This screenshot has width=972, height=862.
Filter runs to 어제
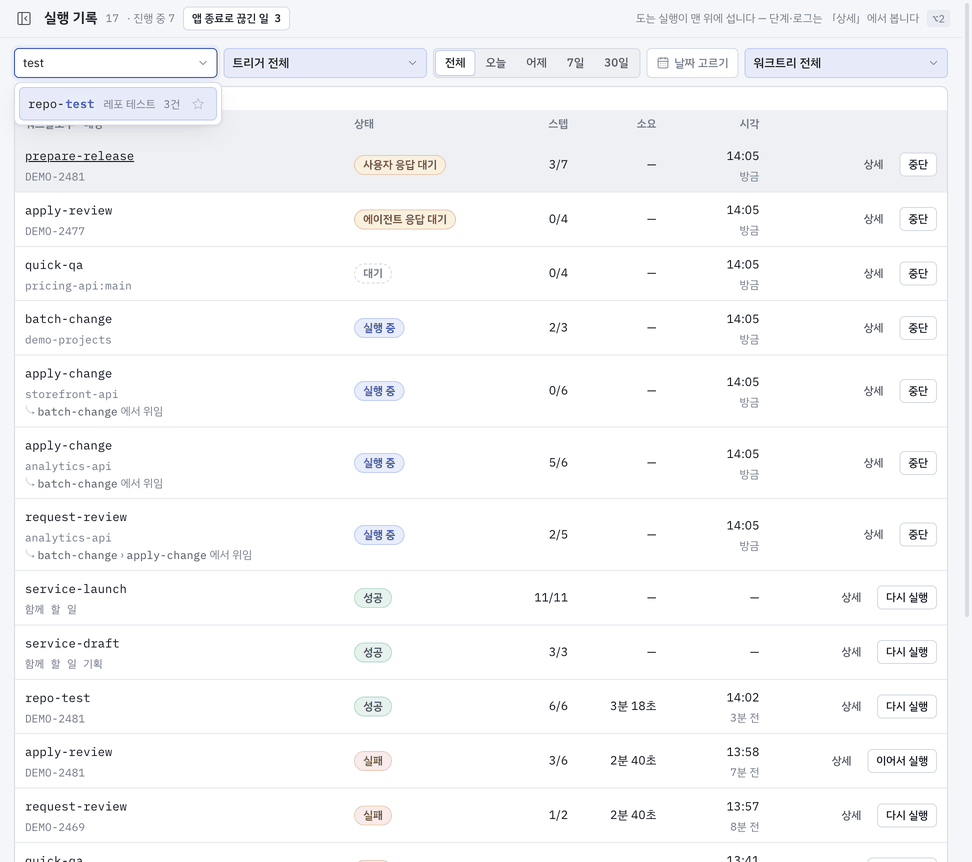tap(536, 63)
